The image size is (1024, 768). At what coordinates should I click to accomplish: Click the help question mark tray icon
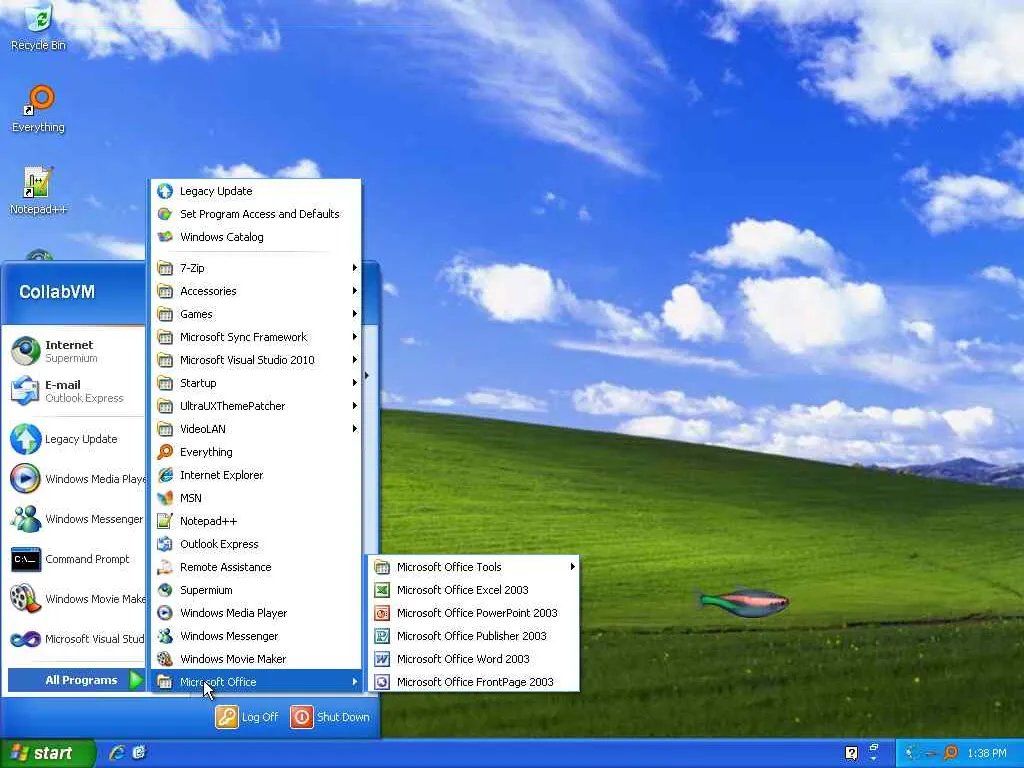(x=851, y=753)
